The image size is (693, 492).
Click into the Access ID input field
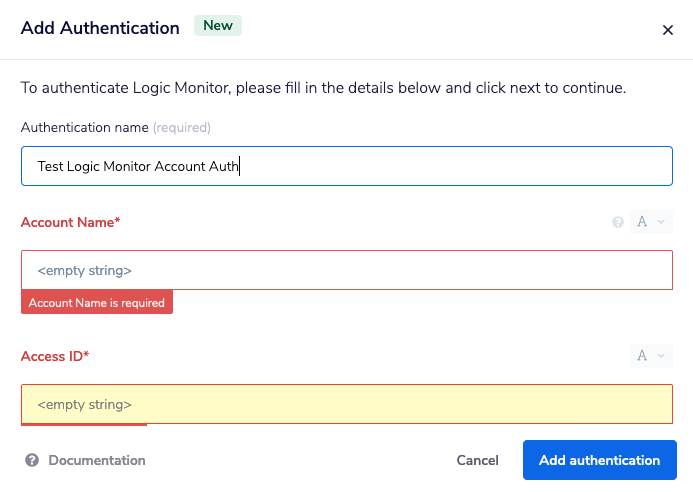click(346, 404)
